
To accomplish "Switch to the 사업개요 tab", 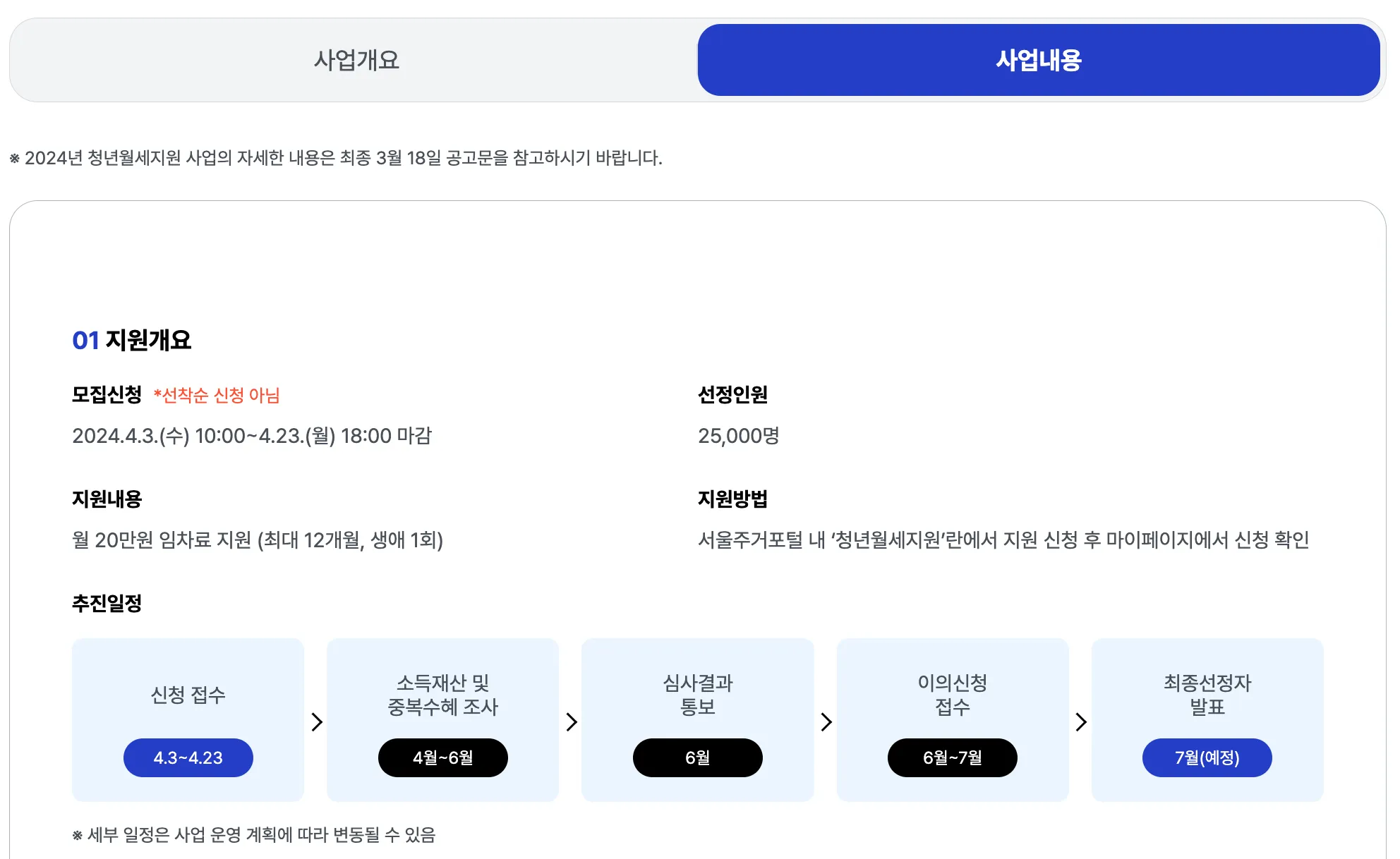I will [x=356, y=61].
